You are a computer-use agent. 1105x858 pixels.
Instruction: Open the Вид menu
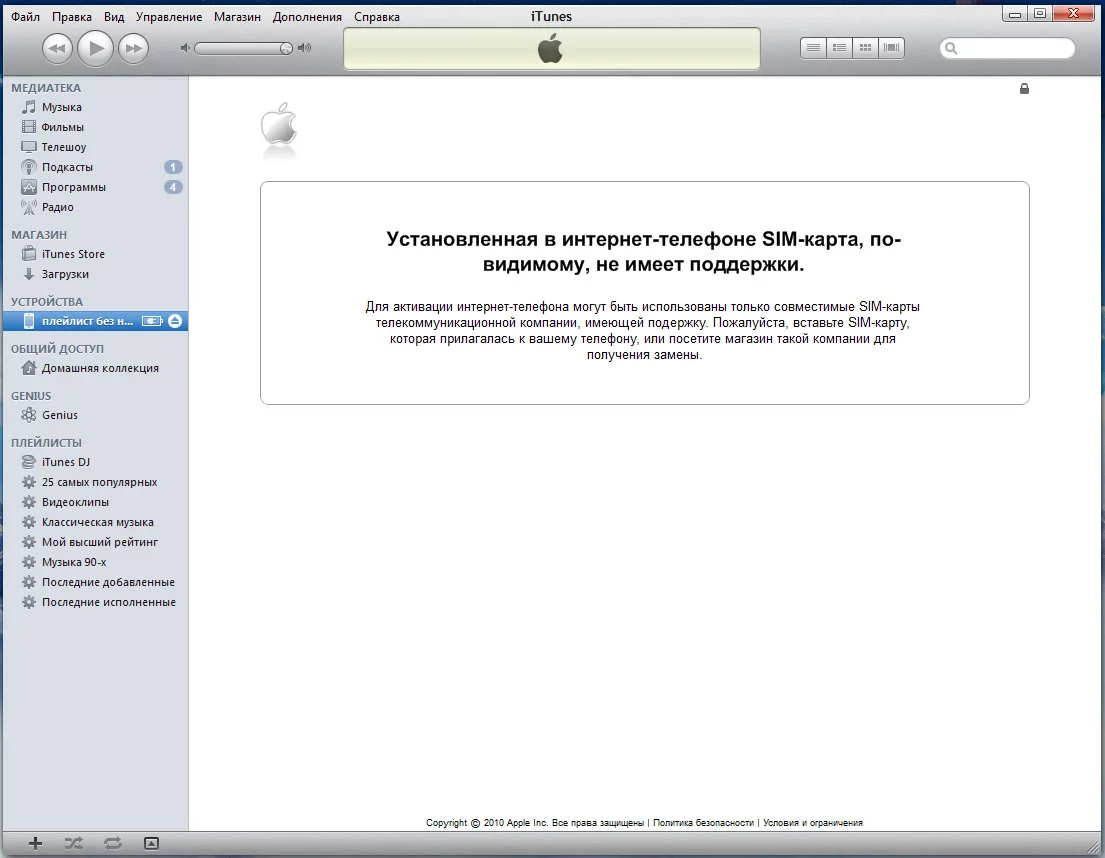tap(114, 16)
